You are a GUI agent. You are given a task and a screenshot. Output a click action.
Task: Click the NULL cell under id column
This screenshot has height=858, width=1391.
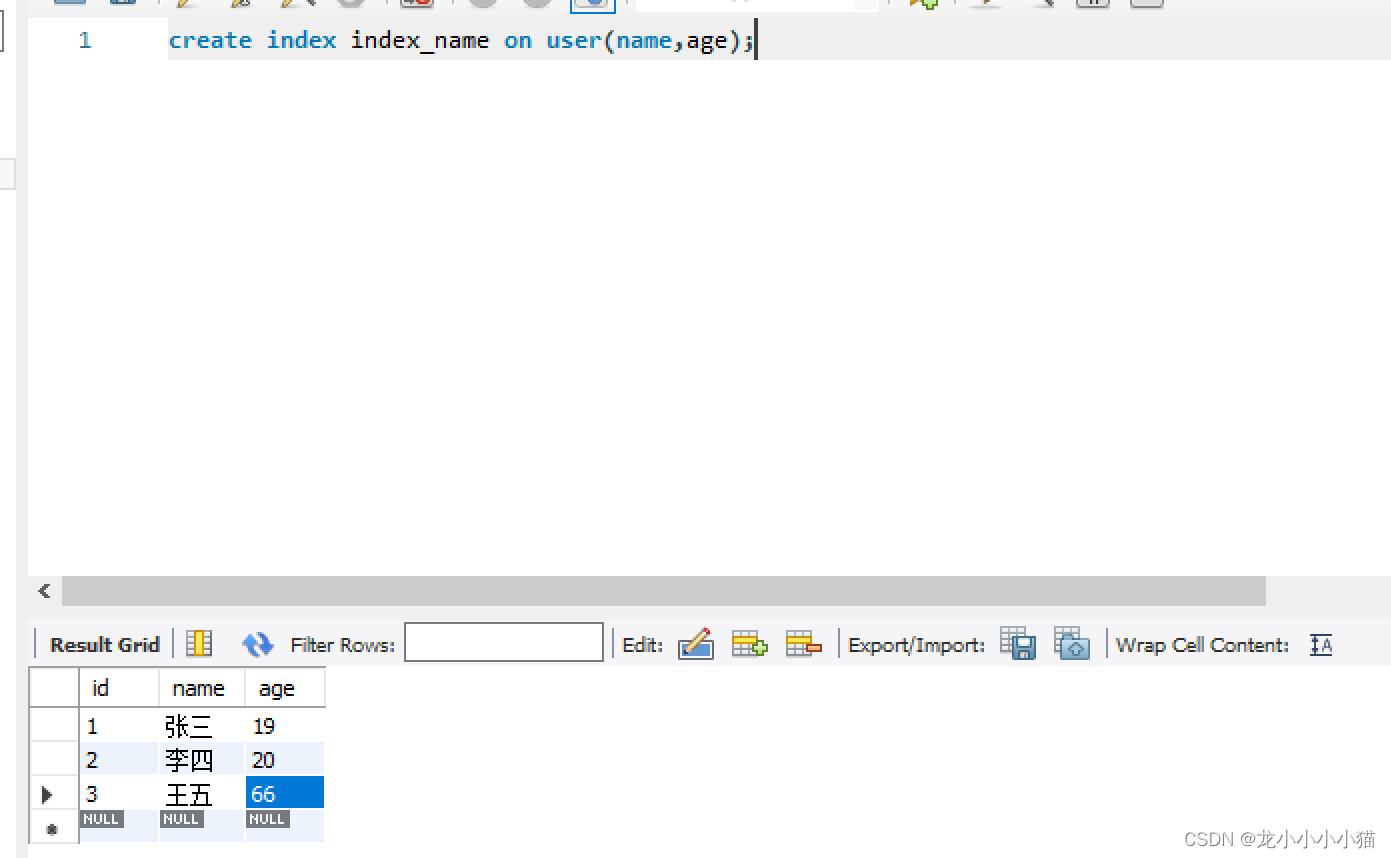pos(119,826)
